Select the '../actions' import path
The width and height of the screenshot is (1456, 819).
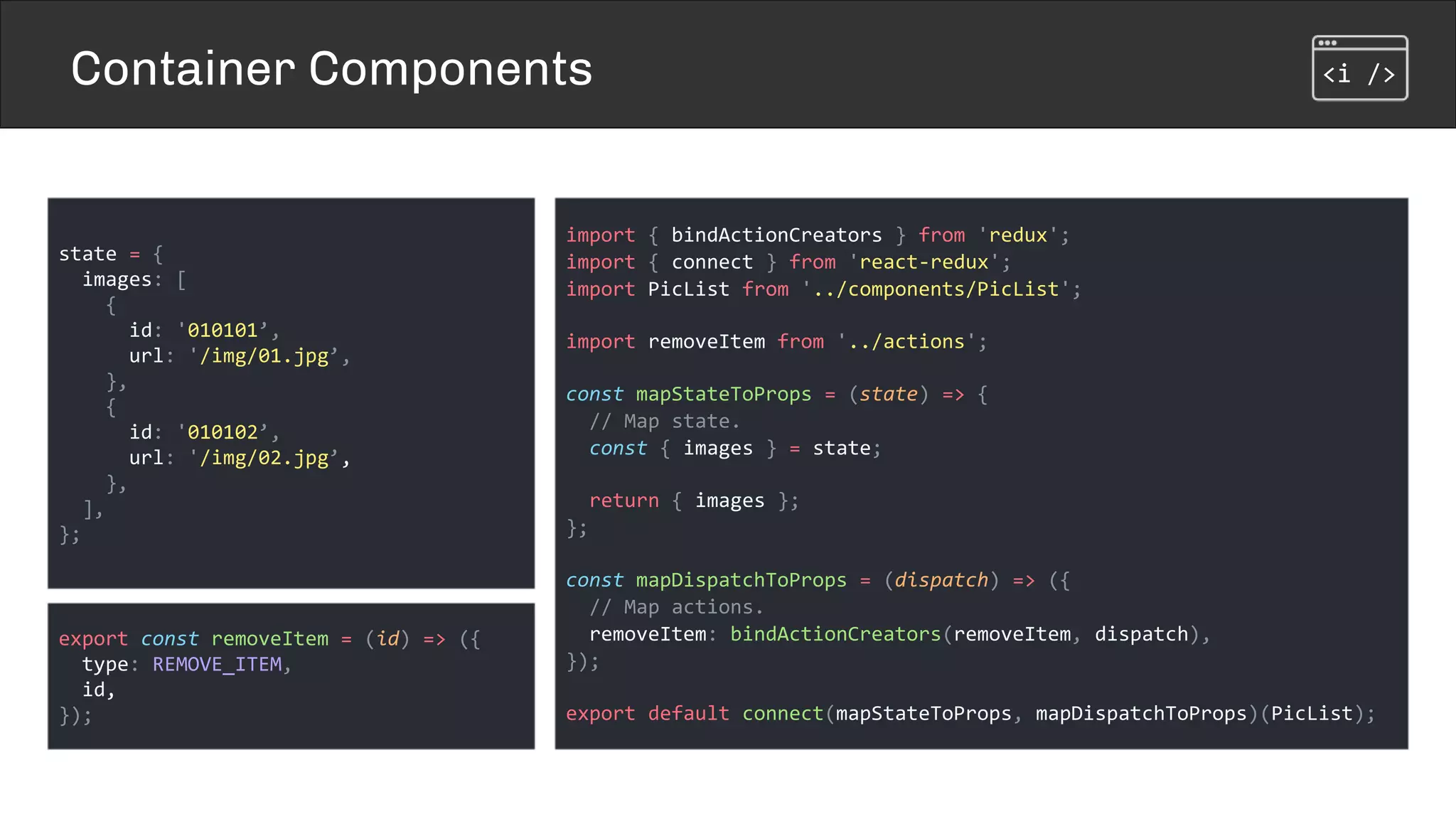pos(906,341)
